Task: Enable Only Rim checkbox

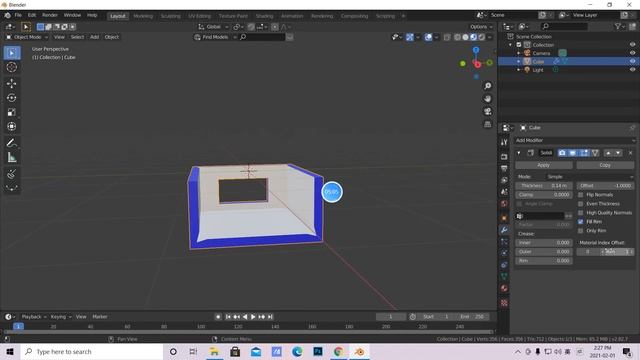Action: tap(580, 231)
